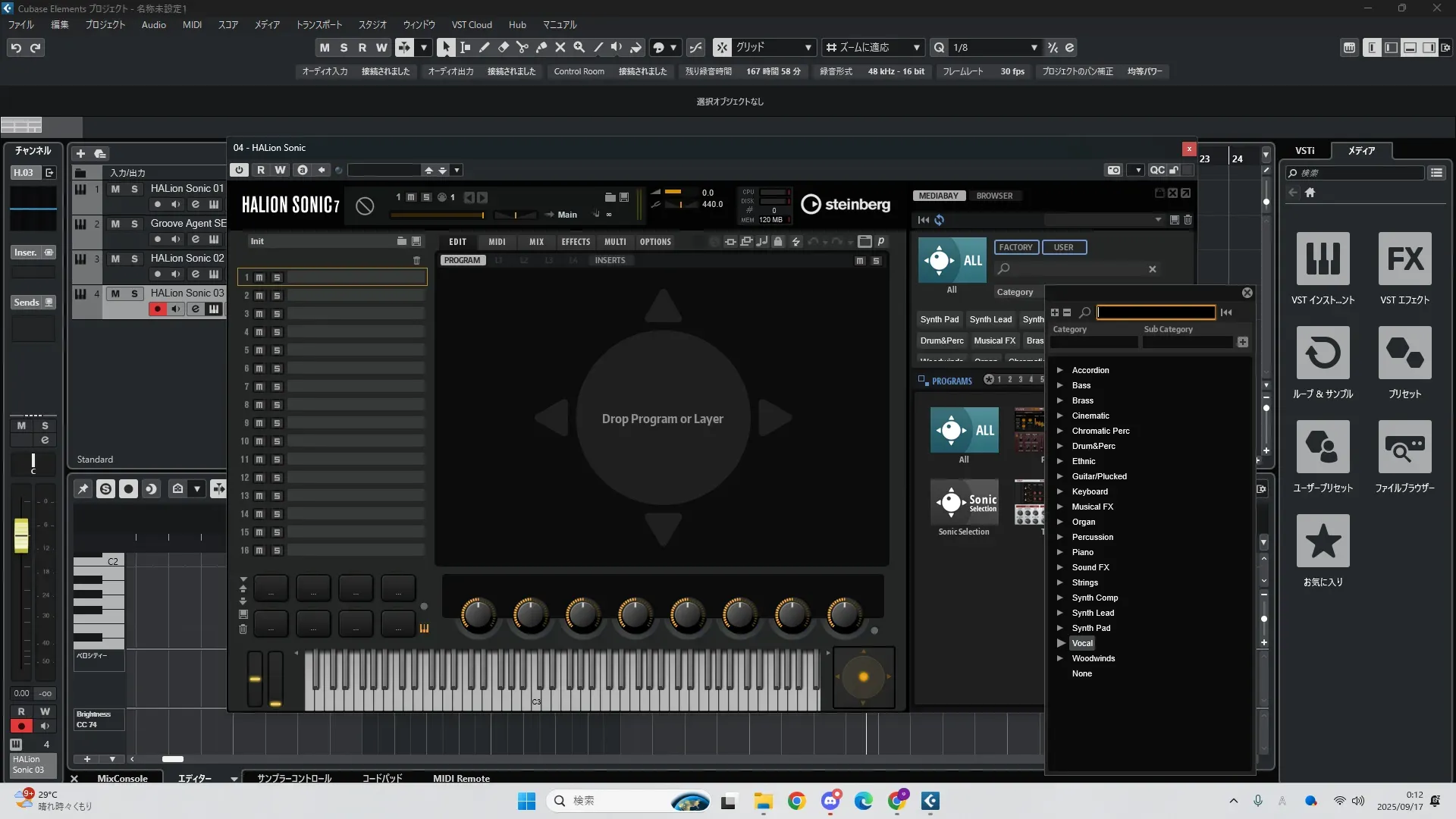Open the Favorites star tile

1323,541
